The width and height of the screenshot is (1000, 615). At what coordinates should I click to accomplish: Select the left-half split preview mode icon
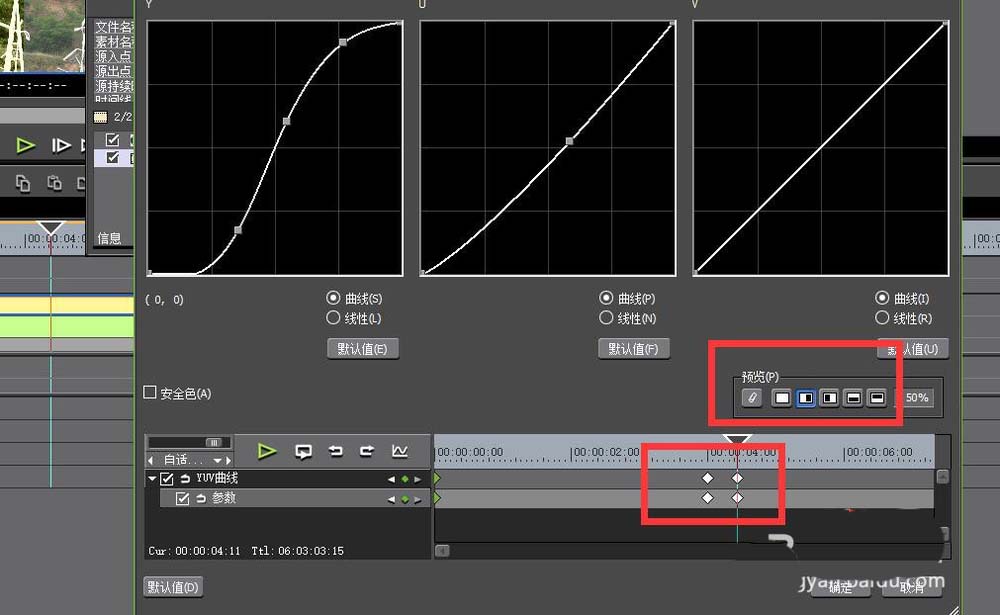pyautogui.click(x=805, y=397)
